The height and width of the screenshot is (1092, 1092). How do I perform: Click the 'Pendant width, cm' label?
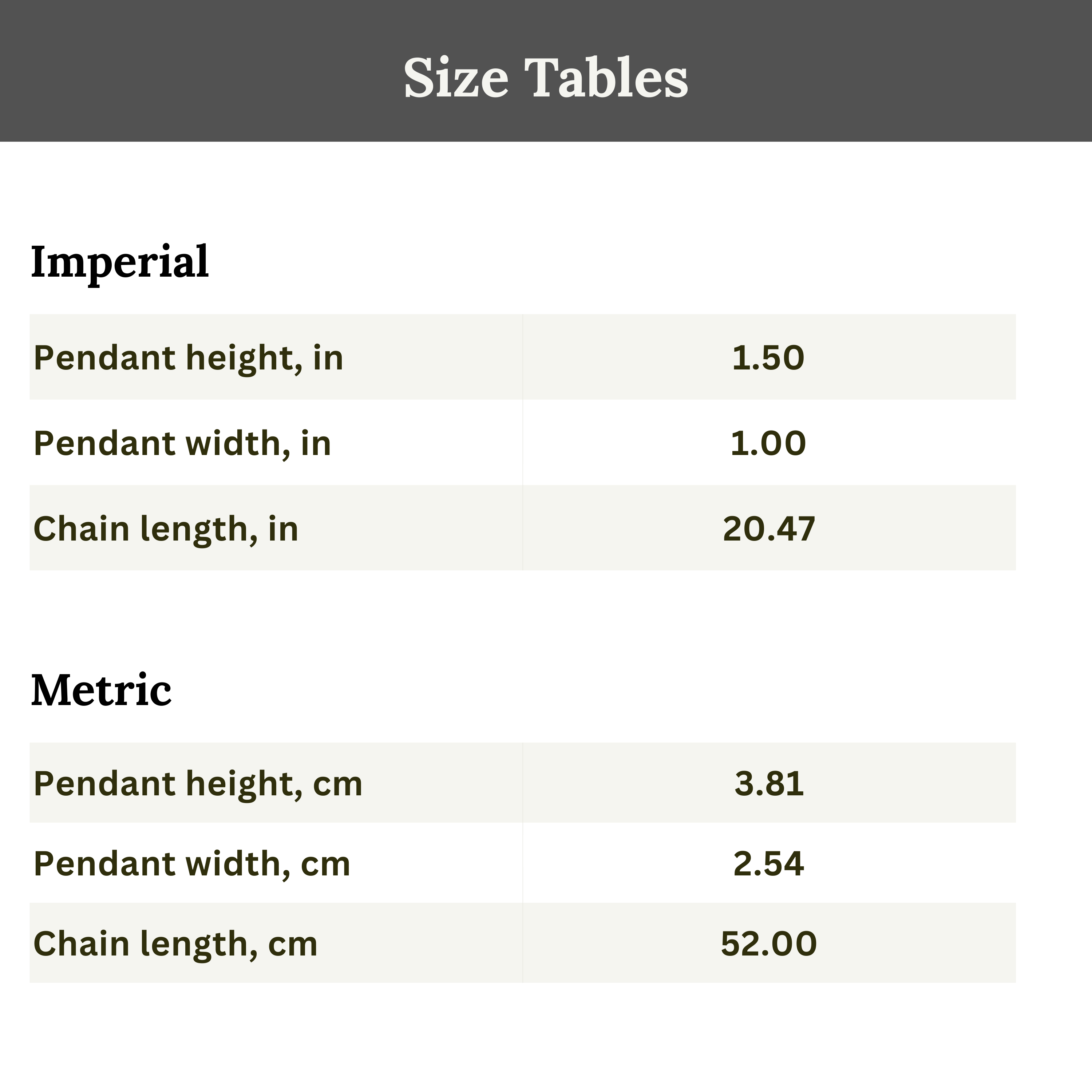[191, 864]
